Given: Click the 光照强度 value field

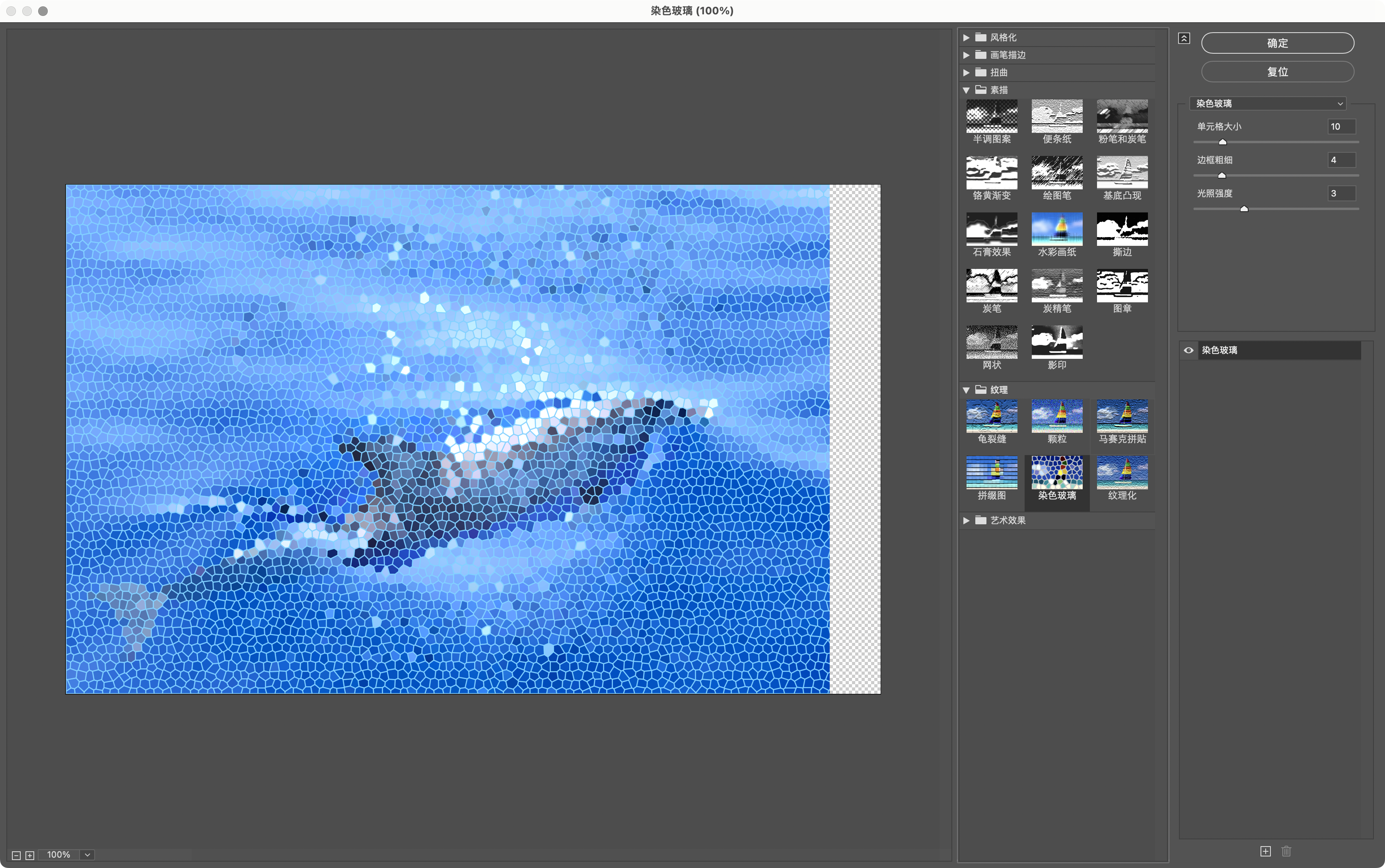Looking at the screenshot, I should coord(1342,193).
